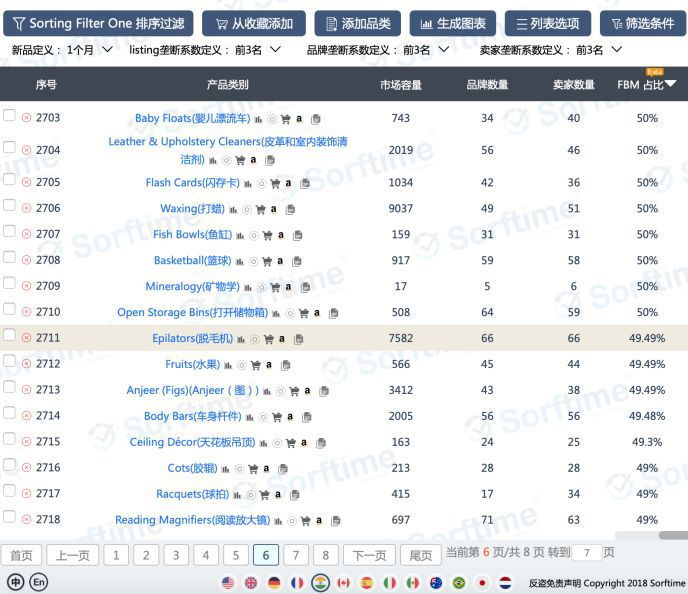Go to page 3
This screenshot has height=594, width=688.
point(176,555)
